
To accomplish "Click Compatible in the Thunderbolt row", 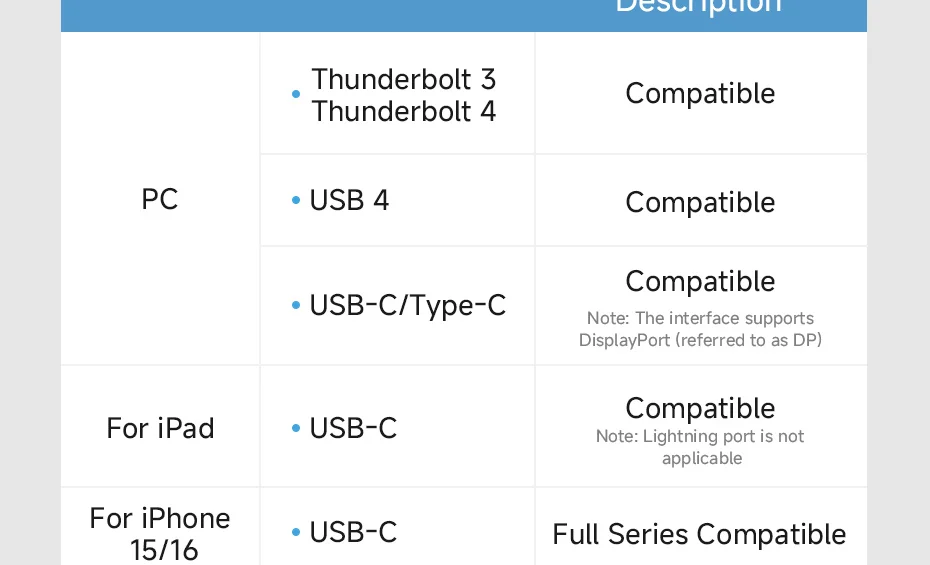I will [700, 94].
